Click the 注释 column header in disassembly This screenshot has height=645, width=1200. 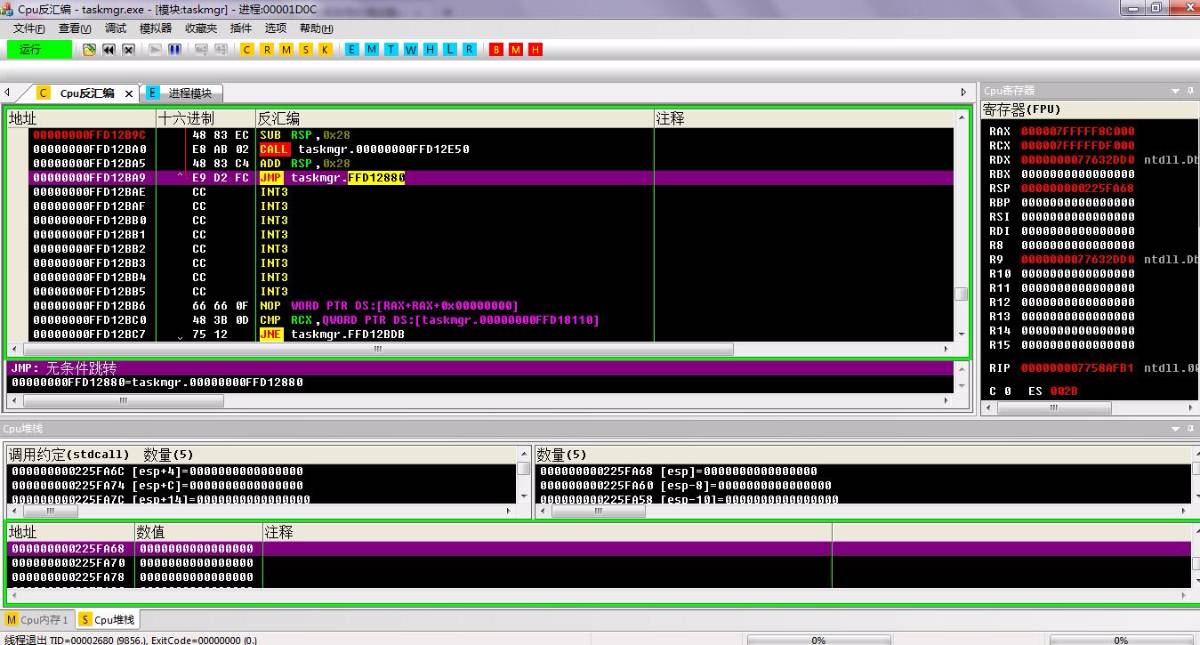click(x=803, y=118)
